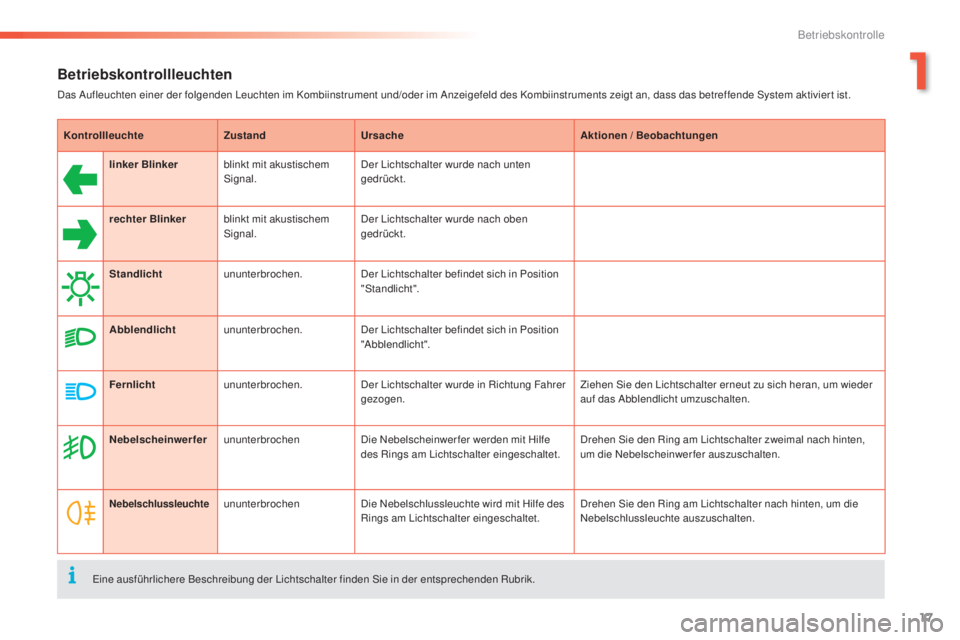Click the 'linker Blinker' label
Viewport: 960px width, 640px height.
[143, 164]
